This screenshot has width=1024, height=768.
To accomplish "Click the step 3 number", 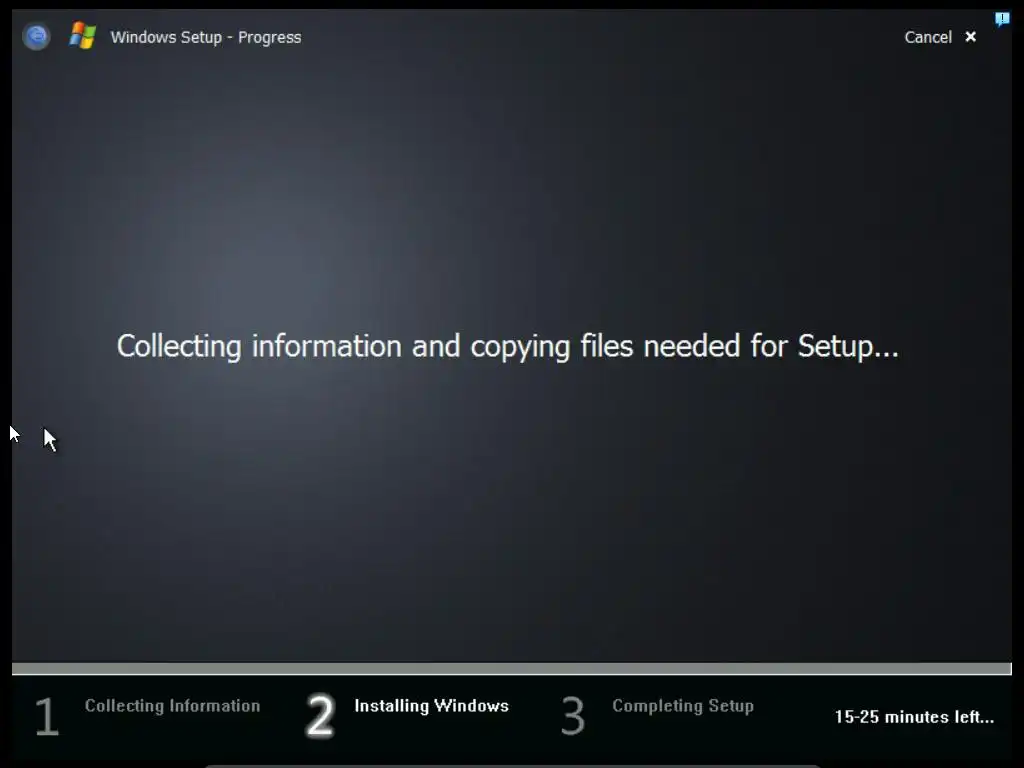I will (x=573, y=716).
